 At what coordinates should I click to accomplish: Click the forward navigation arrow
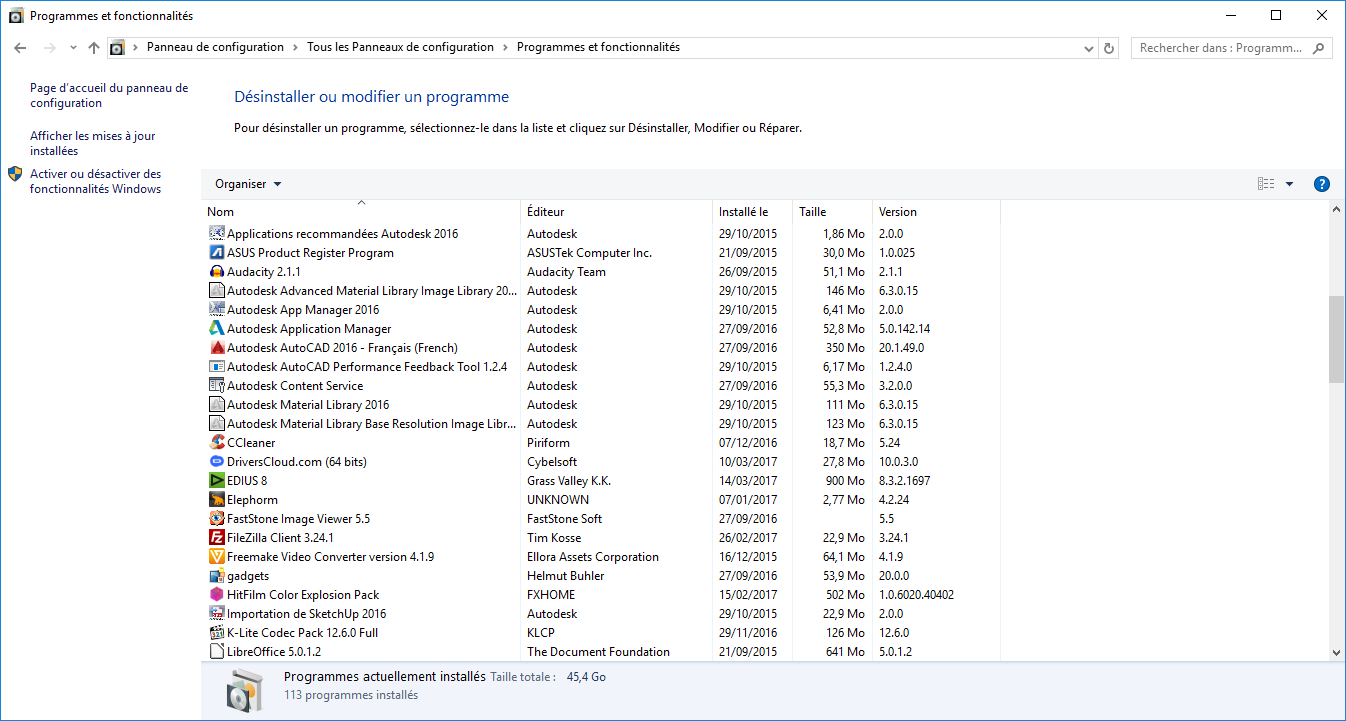click(x=50, y=47)
